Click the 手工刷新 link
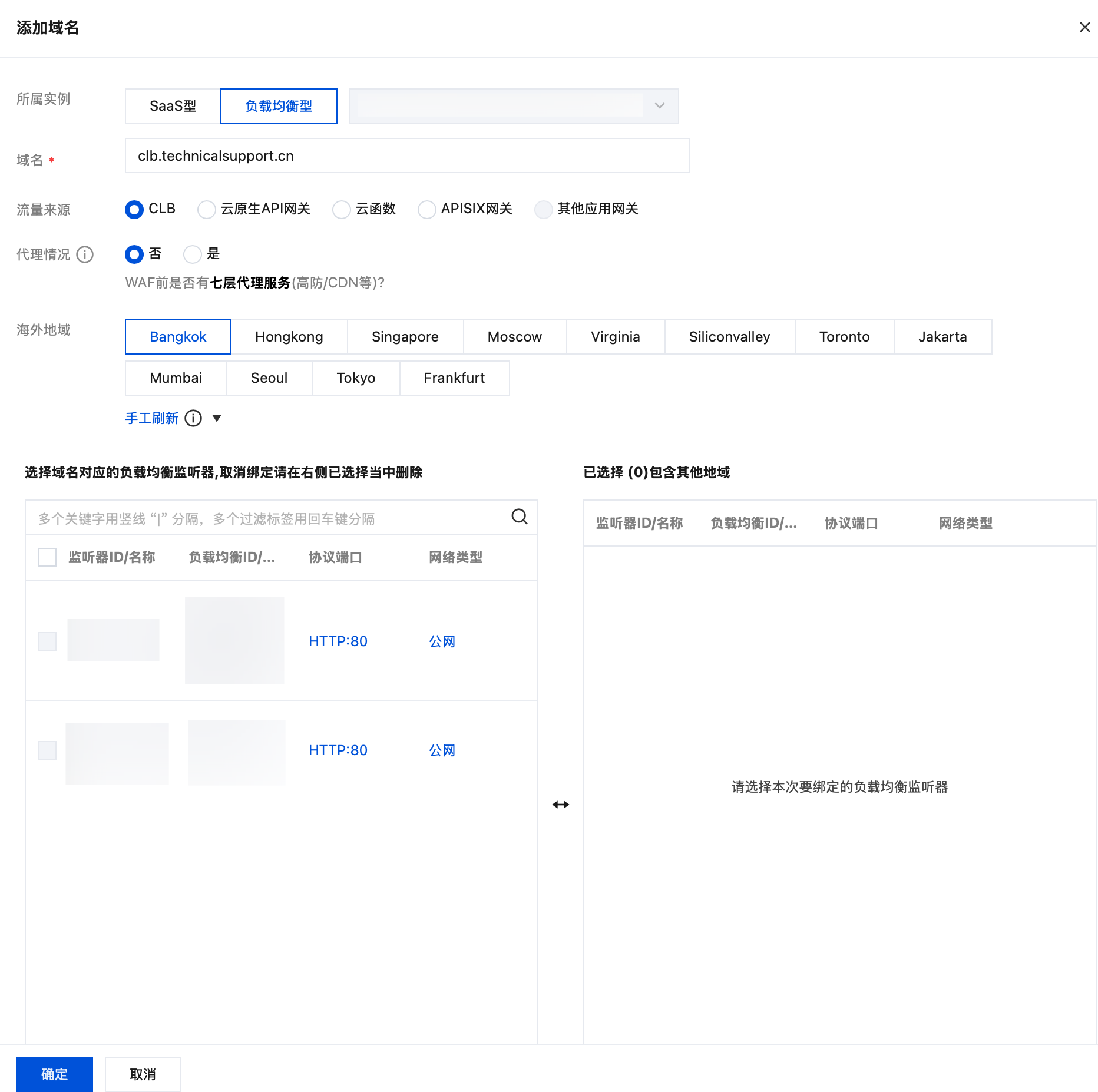 point(152,418)
